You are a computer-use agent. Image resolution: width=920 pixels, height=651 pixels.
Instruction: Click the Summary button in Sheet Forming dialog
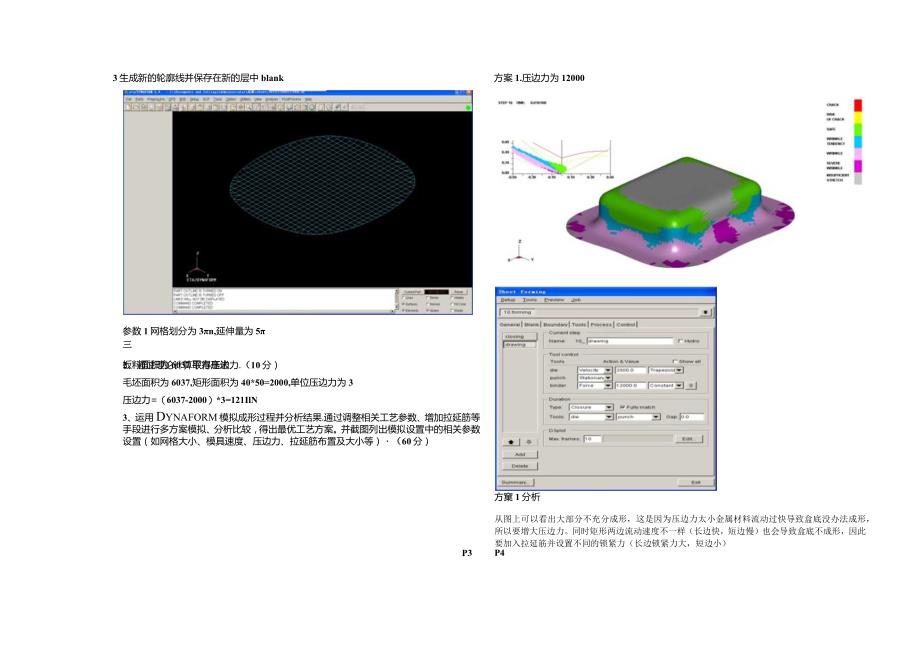514,481
